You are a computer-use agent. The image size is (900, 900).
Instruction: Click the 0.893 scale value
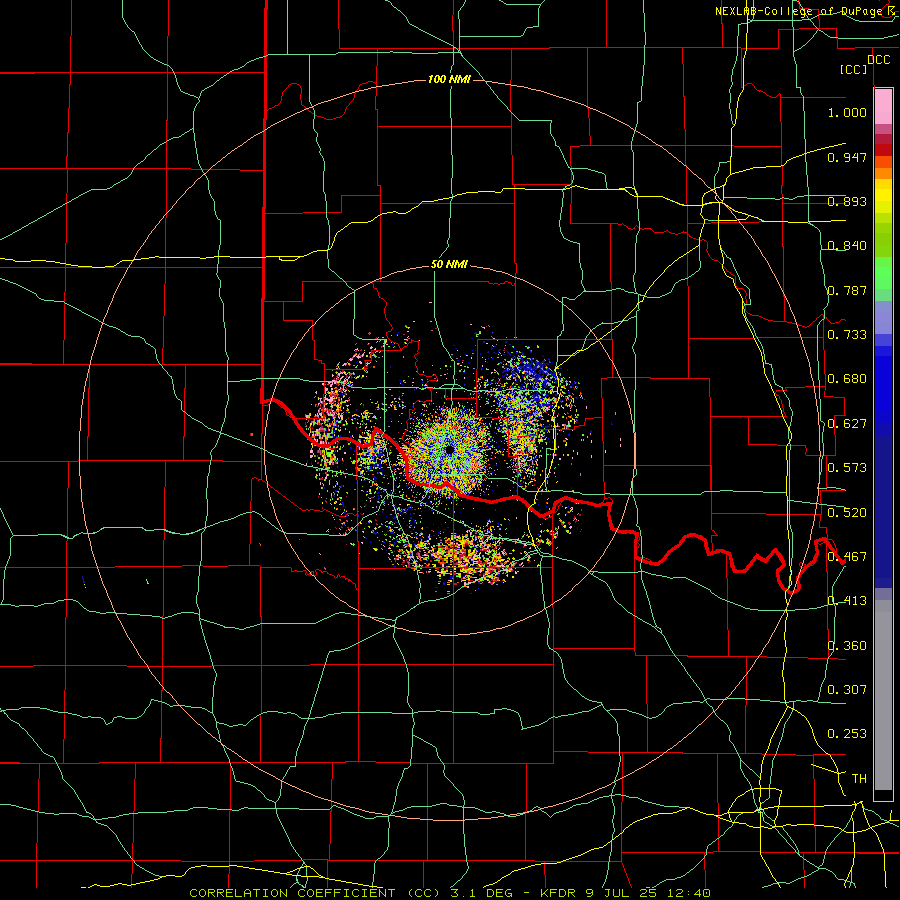pos(847,201)
